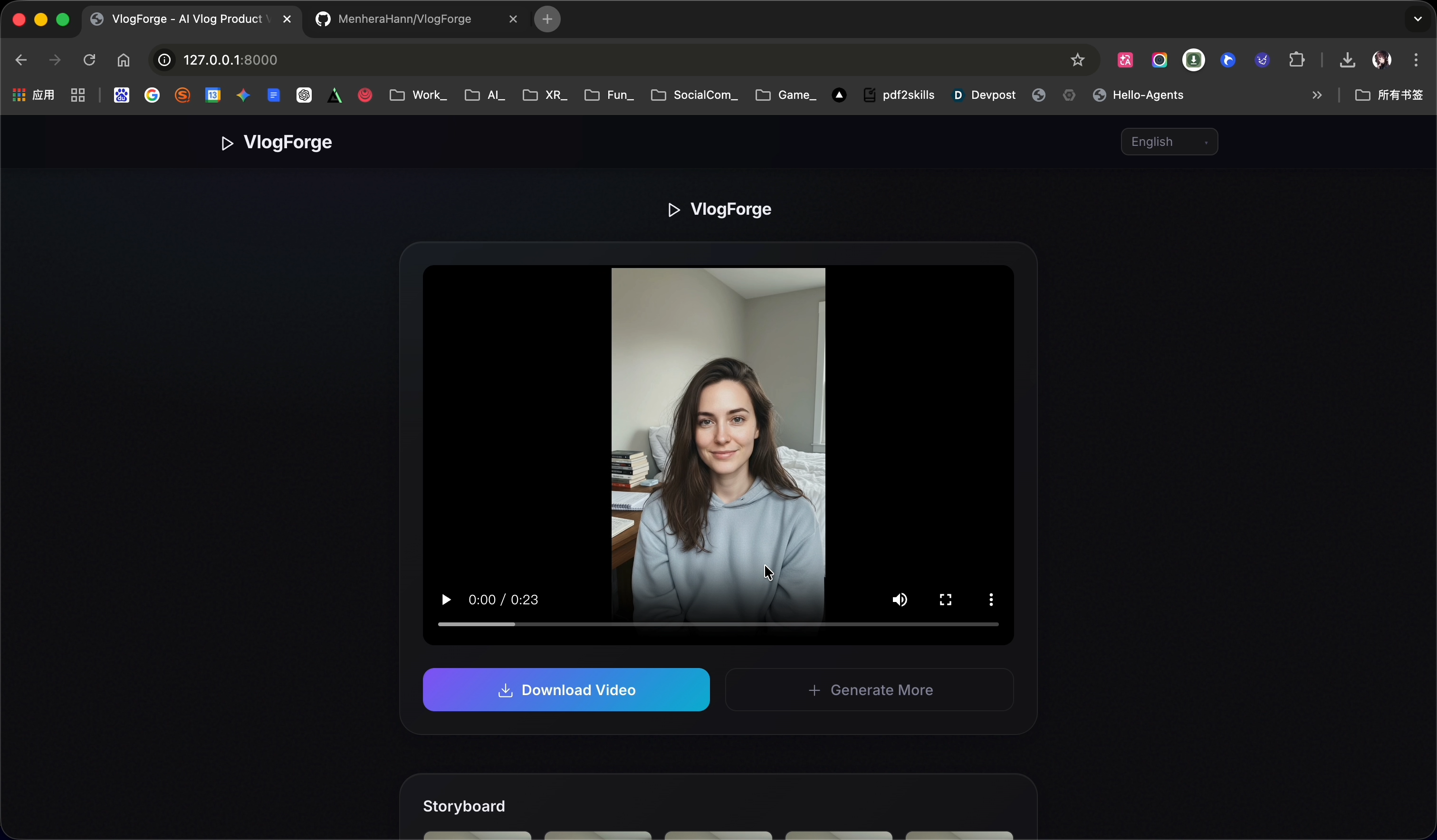
Task: Click the address bar URL
Action: [x=230, y=60]
